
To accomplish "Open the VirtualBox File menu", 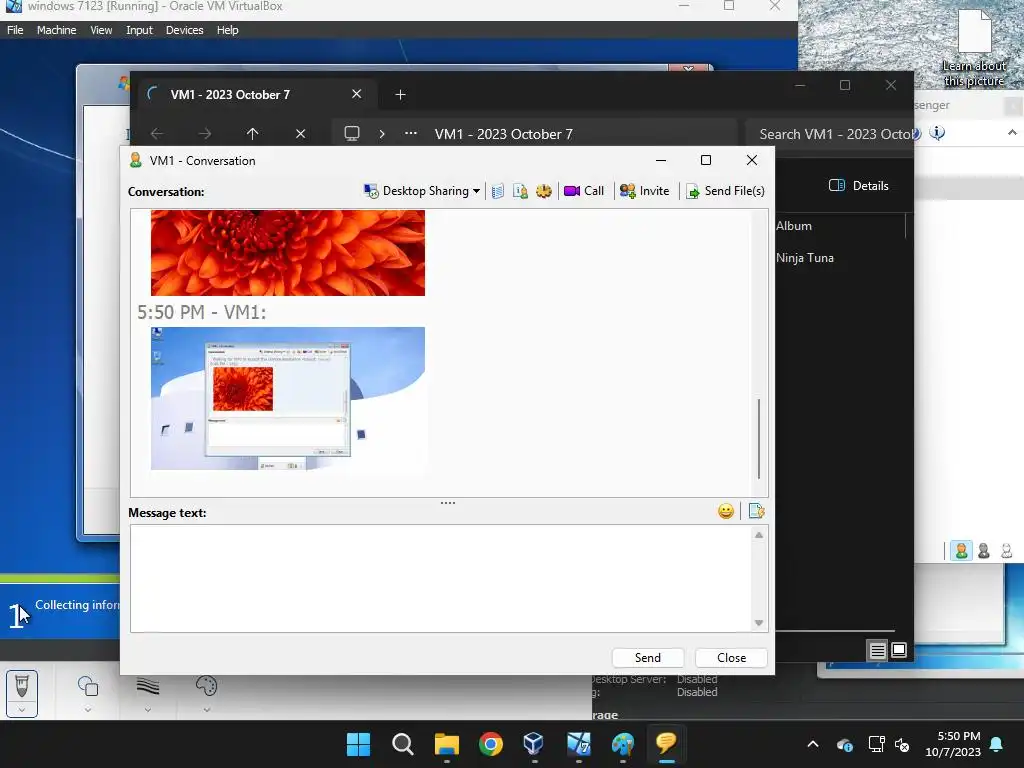I will coord(15,30).
